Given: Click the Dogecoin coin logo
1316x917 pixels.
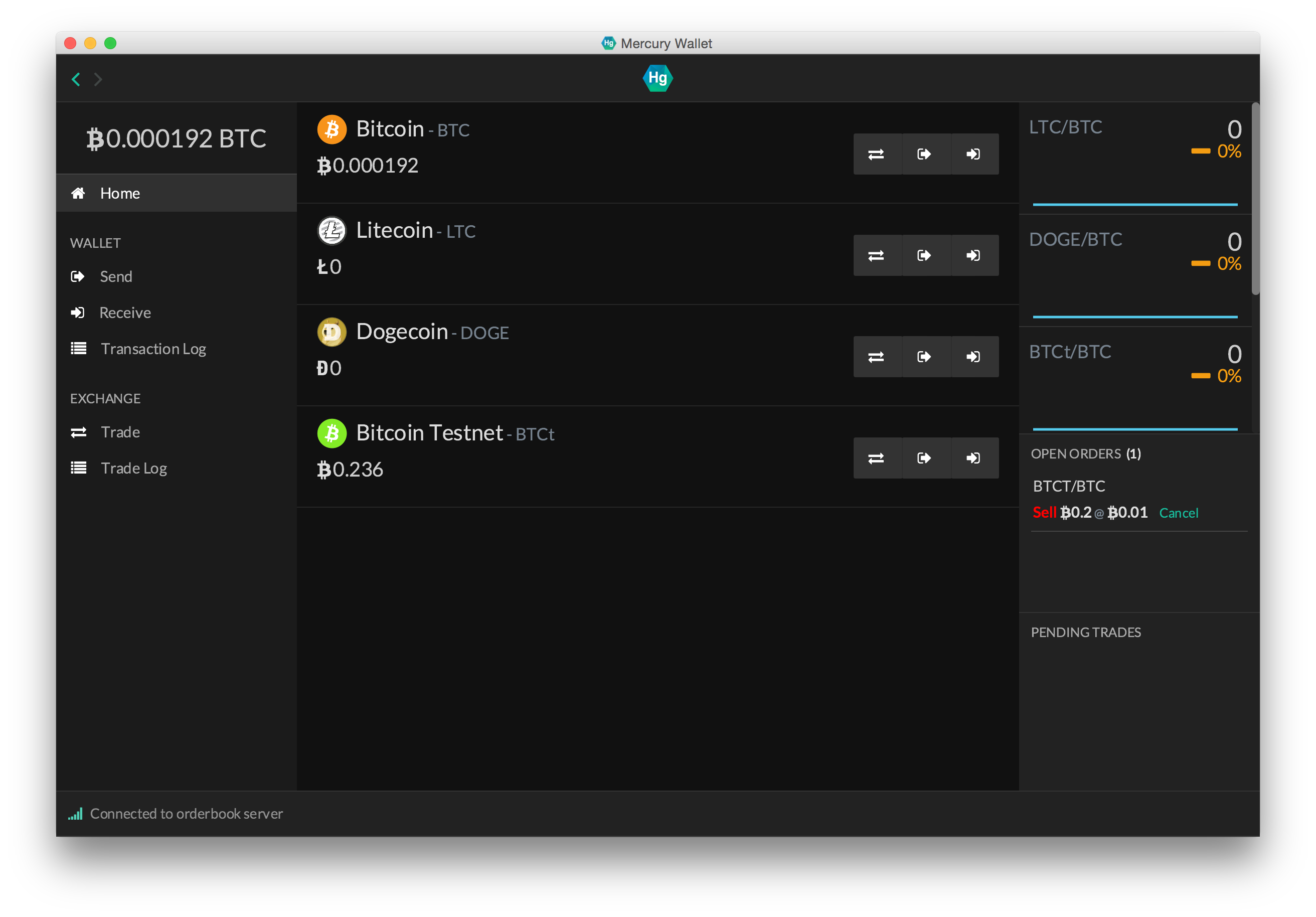Looking at the screenshot, I should pos(332,332).
